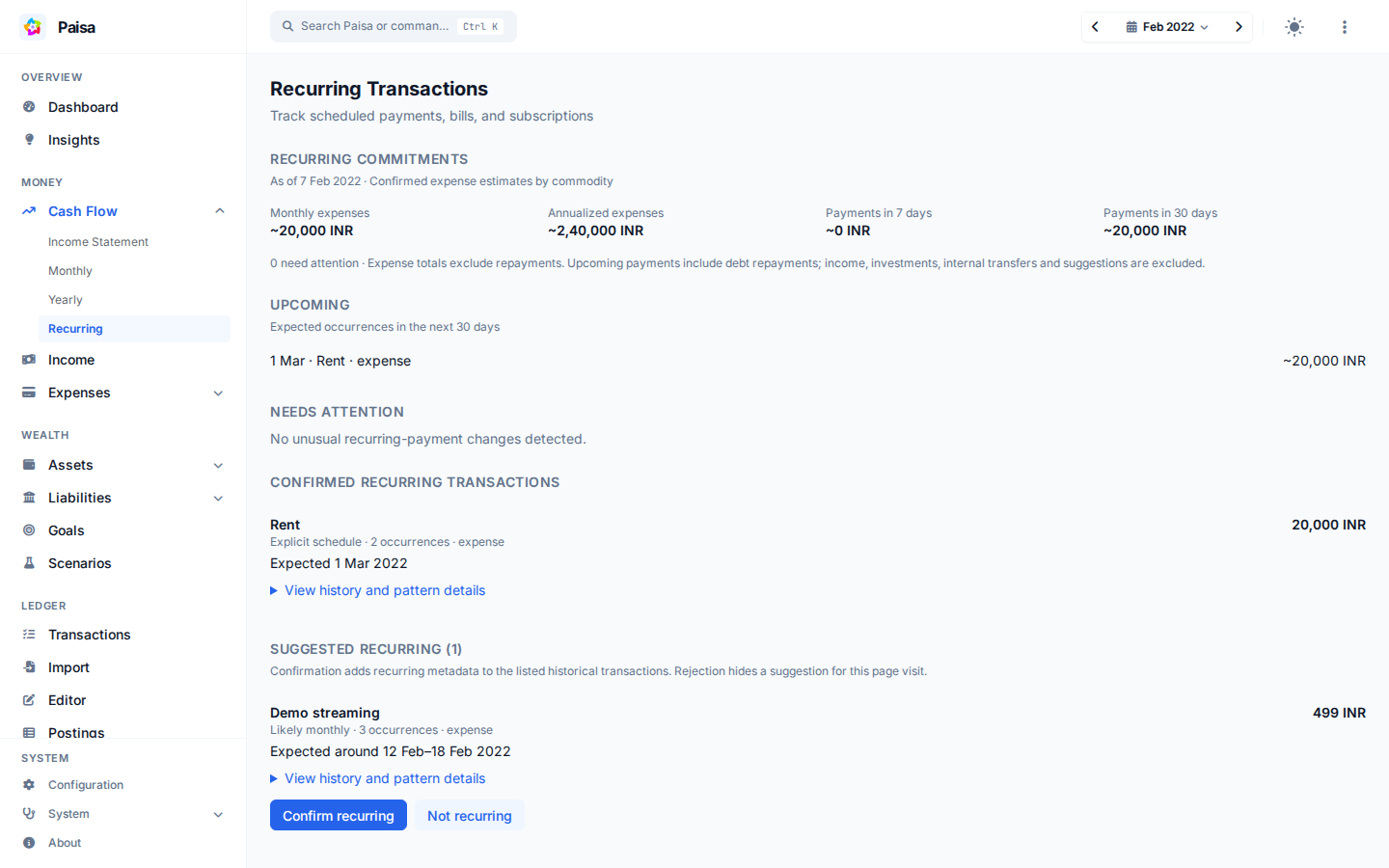Image resolution: width=1389 pixels, height=868 pixels.
Task: Click the Editor pencil icon
Action: coord(29,700)
